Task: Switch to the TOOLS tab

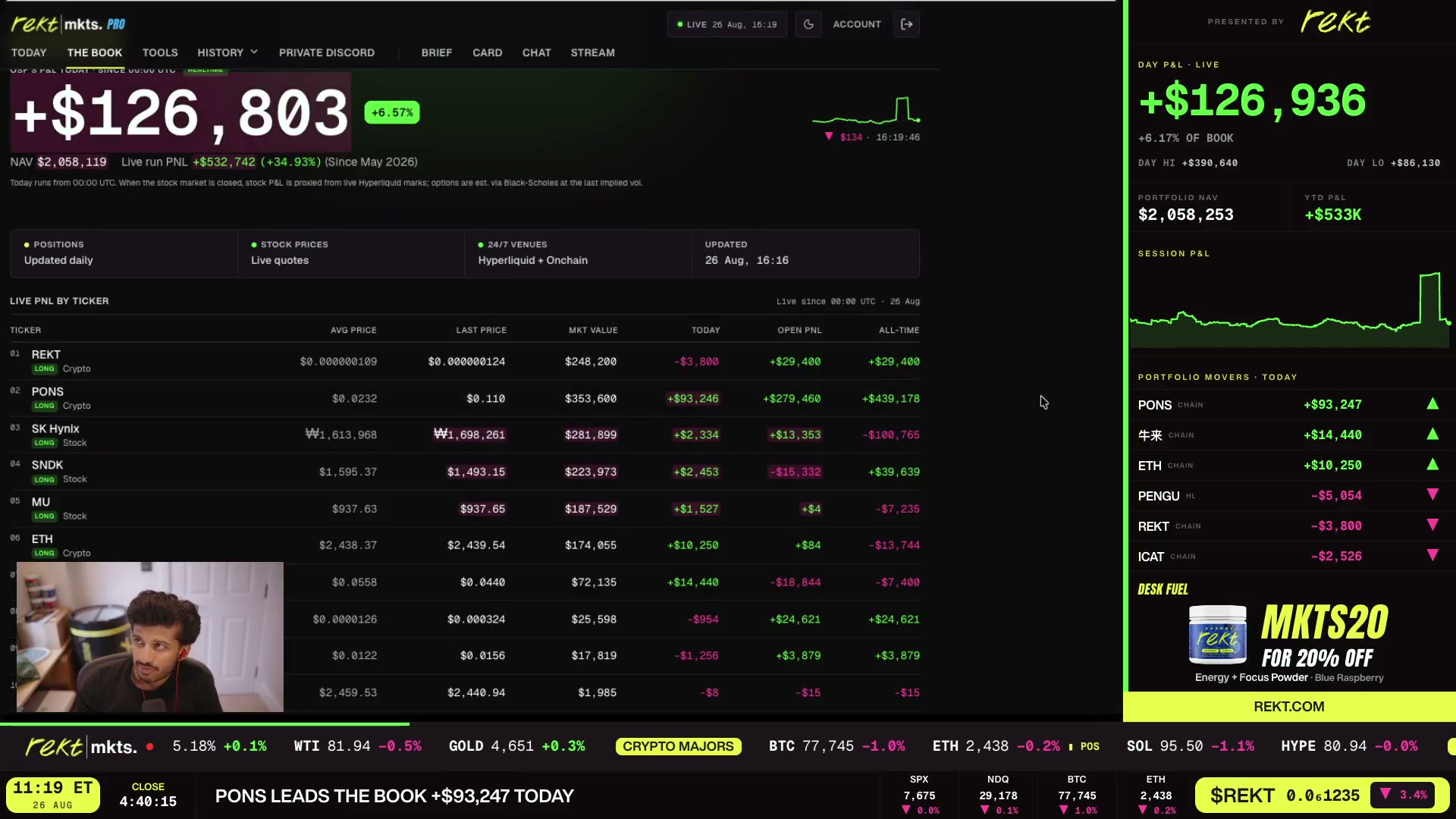Action: [160, 52]
